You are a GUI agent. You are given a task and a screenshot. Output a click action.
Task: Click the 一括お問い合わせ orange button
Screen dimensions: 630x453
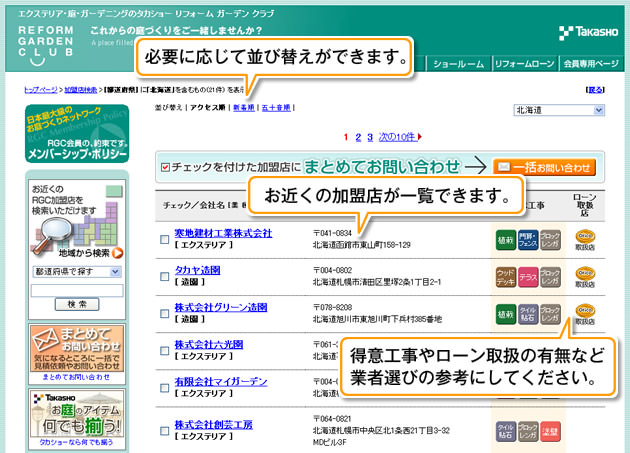click(x=544, y=167)
